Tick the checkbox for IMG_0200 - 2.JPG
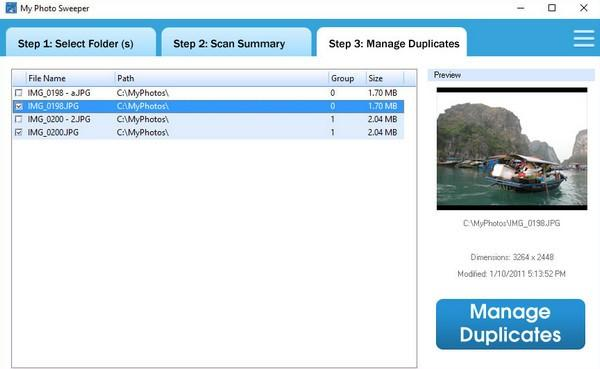 point(18,119)
